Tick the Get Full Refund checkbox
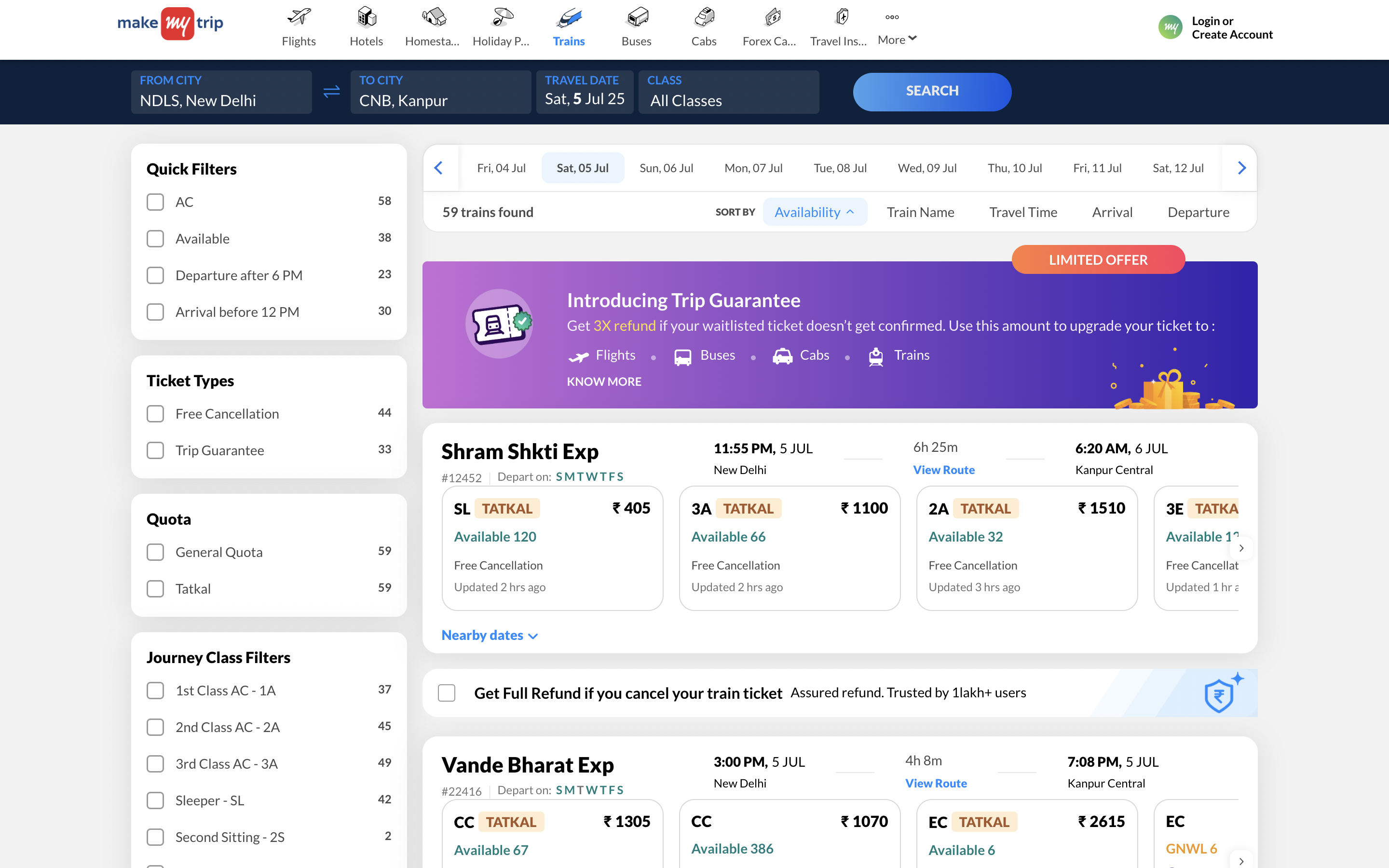The height and width of the screenshot is (868, 1389). pos(447,693)
